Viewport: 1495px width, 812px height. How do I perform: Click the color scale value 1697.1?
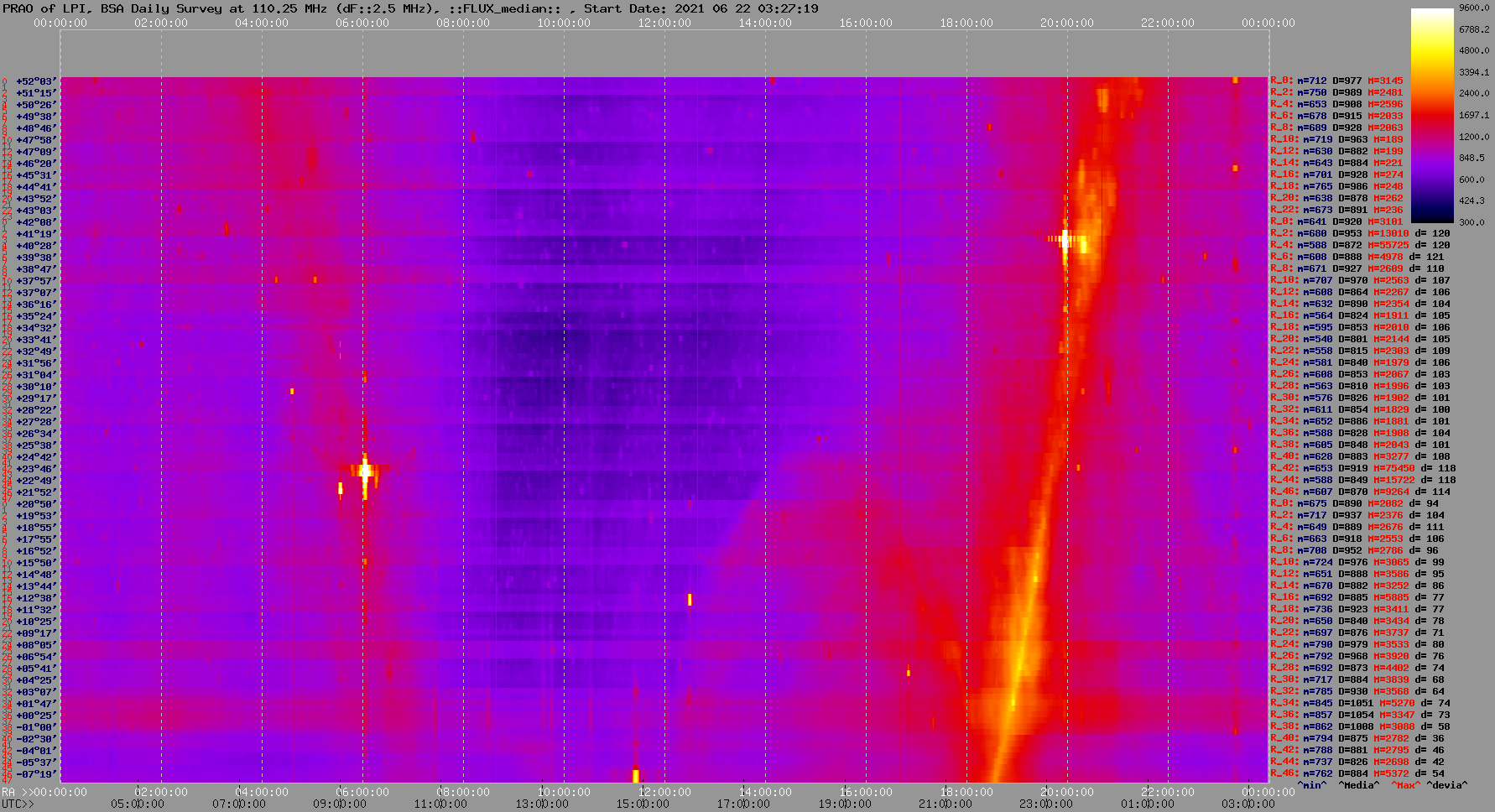tap(1474, 115)
